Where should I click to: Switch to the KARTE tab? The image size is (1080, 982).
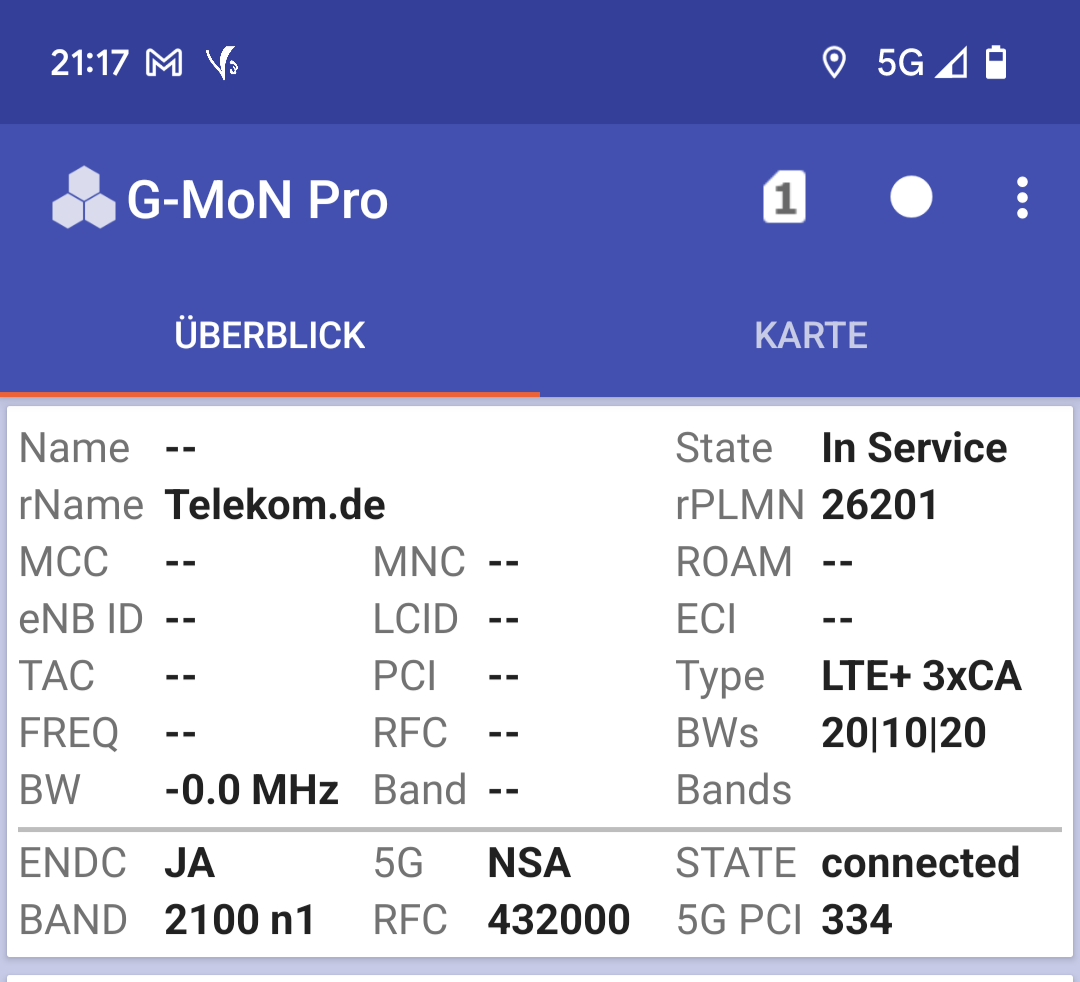[810, 335]
